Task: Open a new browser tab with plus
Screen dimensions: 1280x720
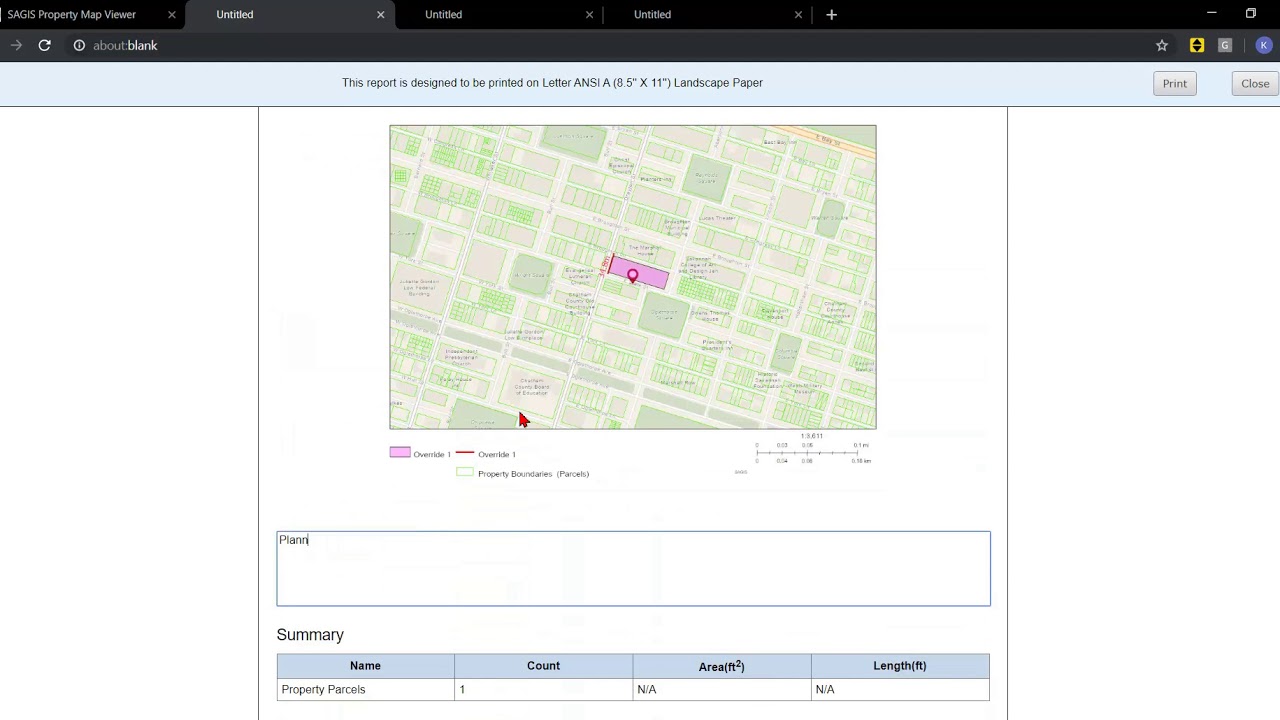Action: pos(831,14)
